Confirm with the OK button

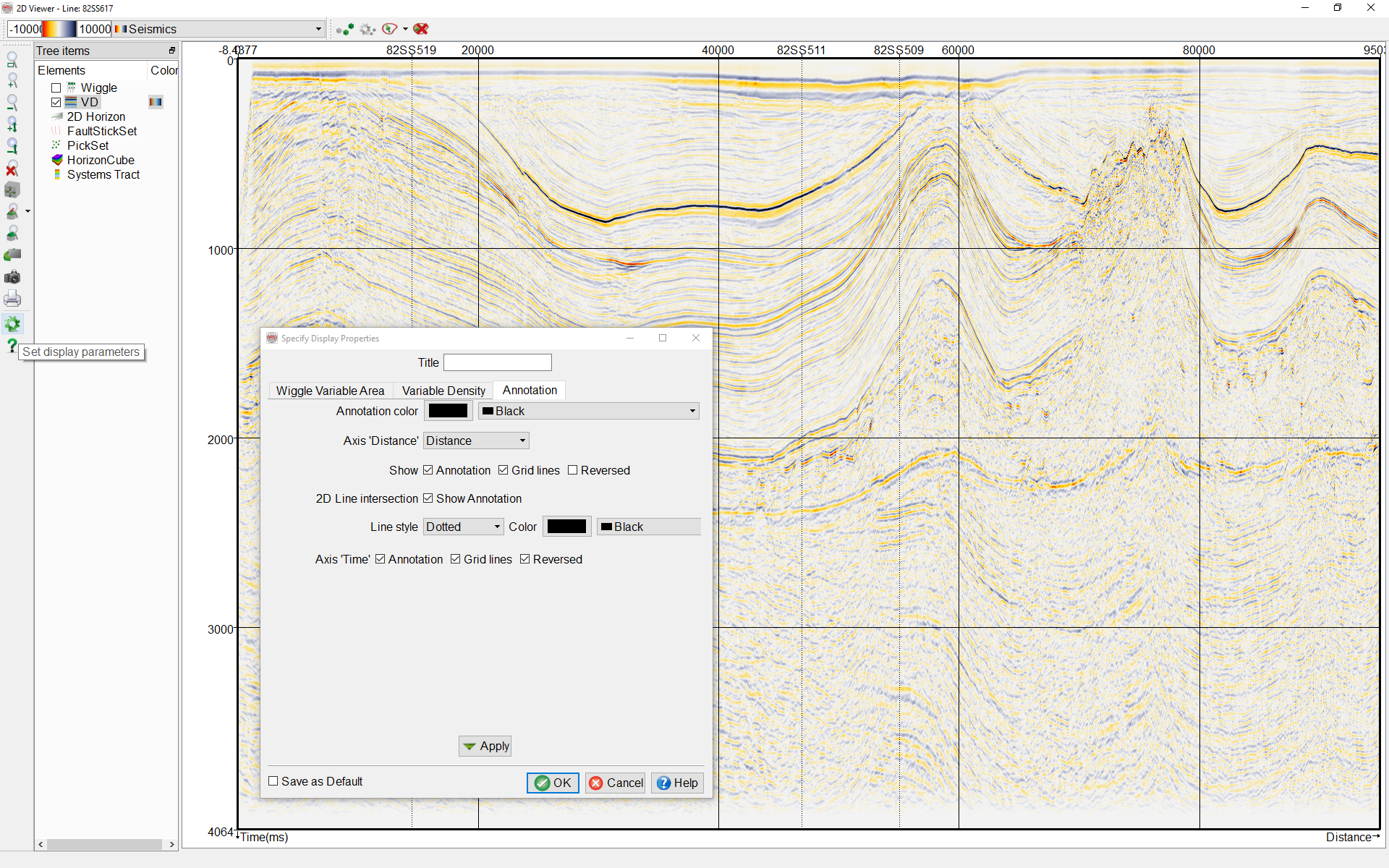(x=553, y=783)
